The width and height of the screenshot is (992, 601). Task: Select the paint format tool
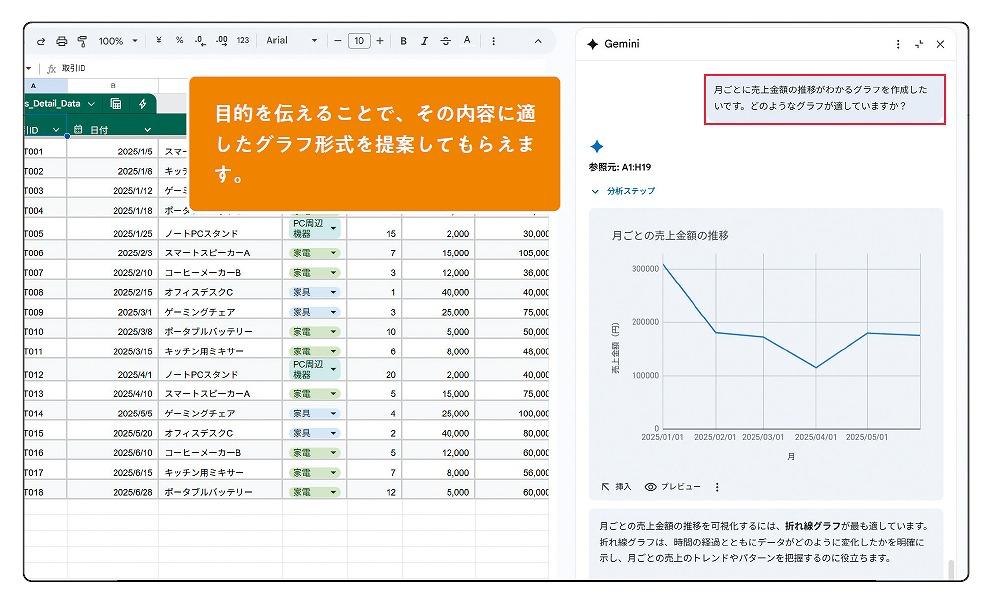82,41
